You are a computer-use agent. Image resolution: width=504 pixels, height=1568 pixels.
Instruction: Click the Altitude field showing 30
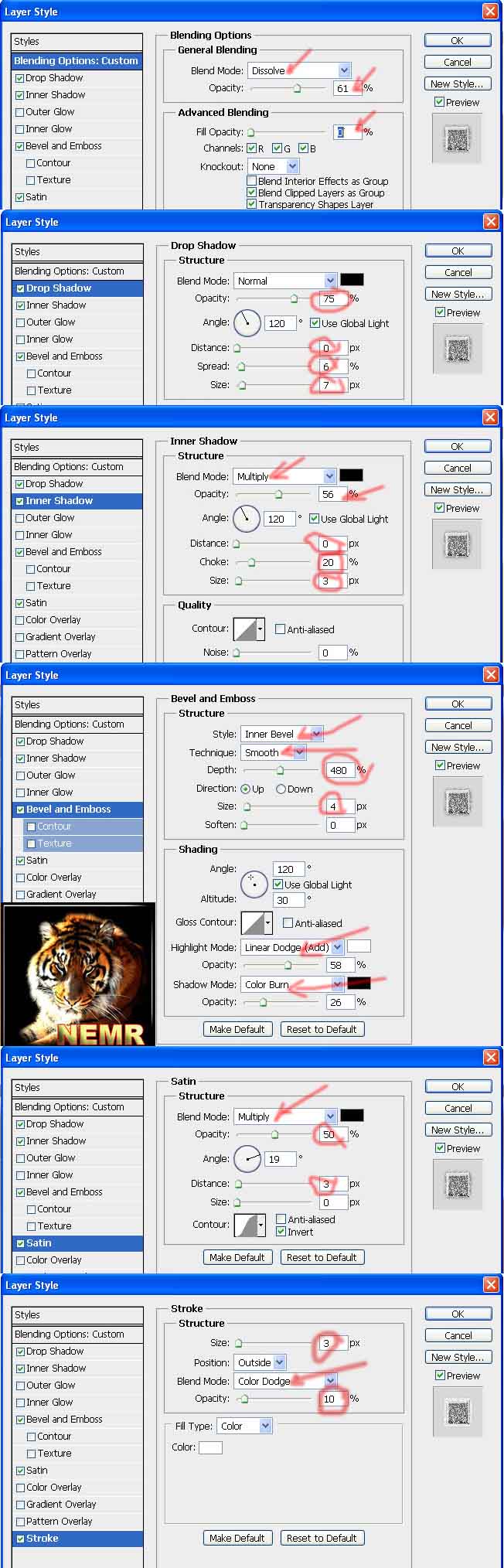click(x=288, y=900)
